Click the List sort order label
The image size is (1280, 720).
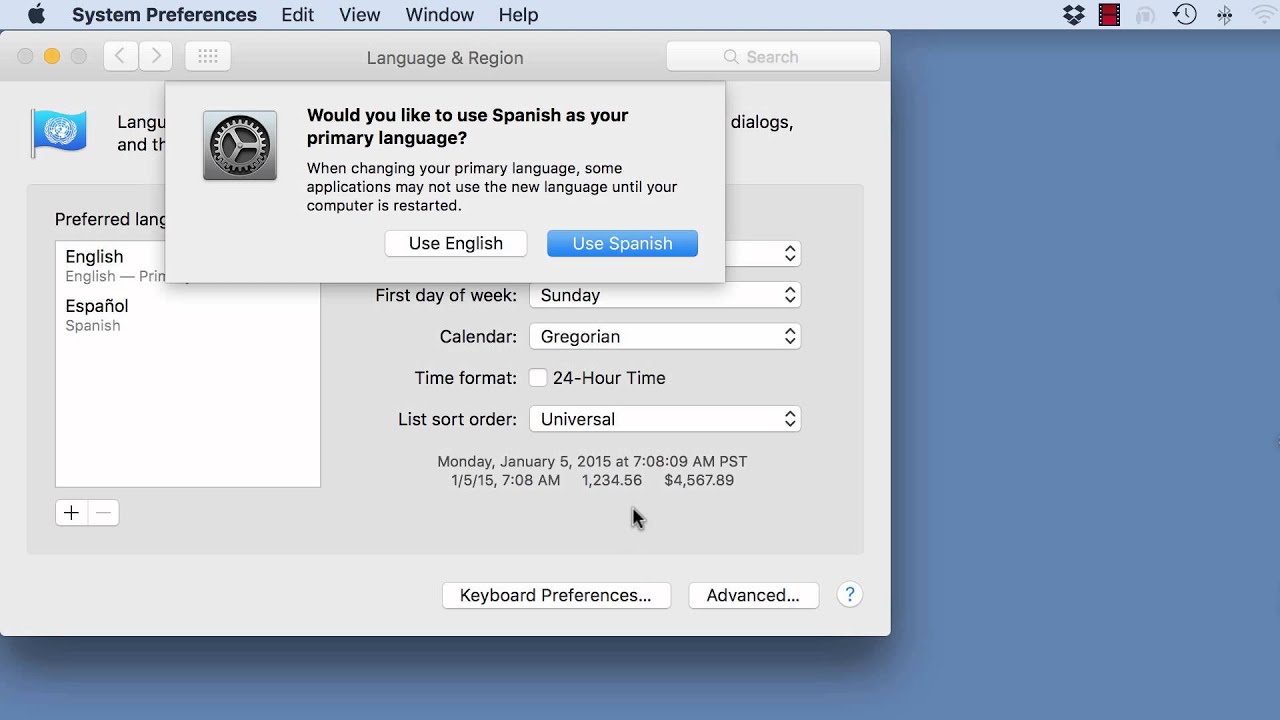pos(457,419)
